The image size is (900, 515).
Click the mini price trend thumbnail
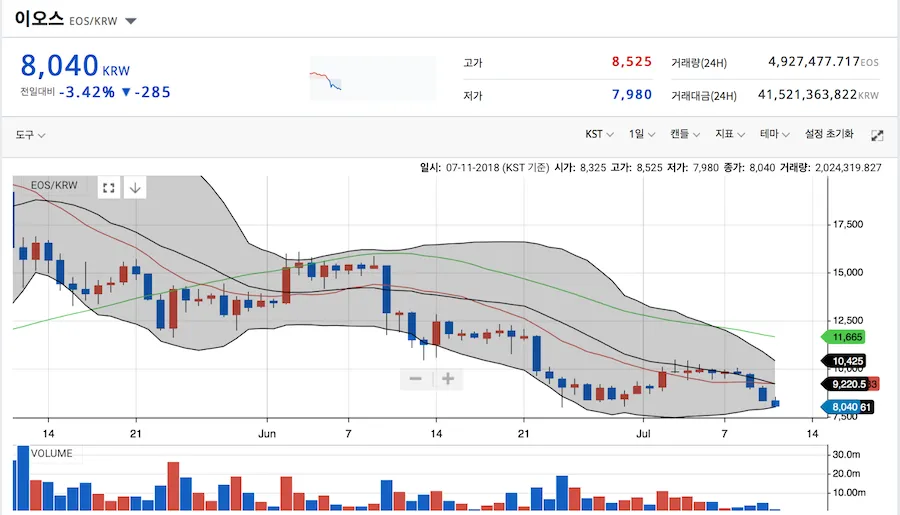[373, 78]
